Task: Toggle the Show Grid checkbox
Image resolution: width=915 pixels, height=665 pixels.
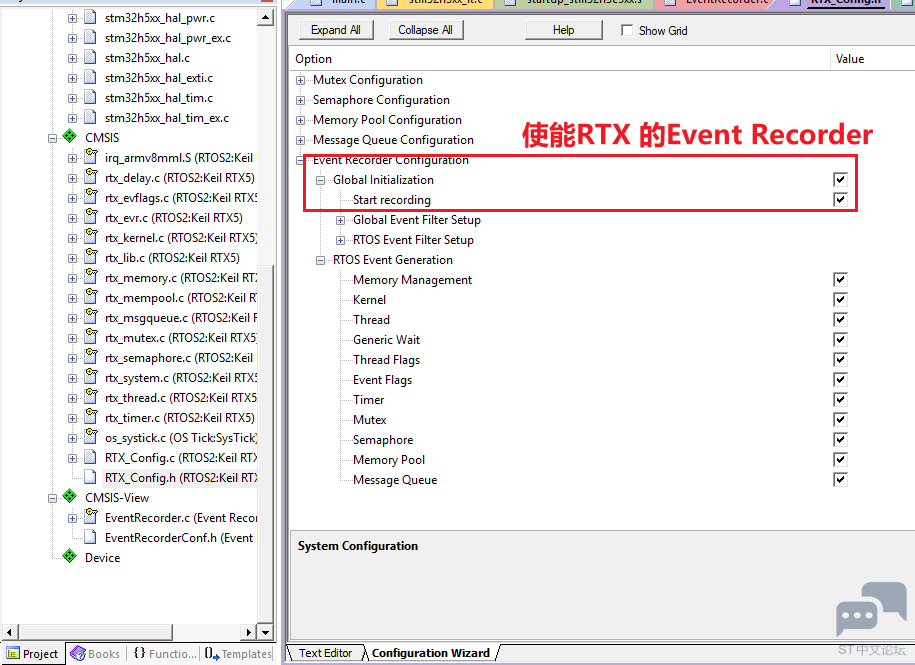Action: coord(627,30)
